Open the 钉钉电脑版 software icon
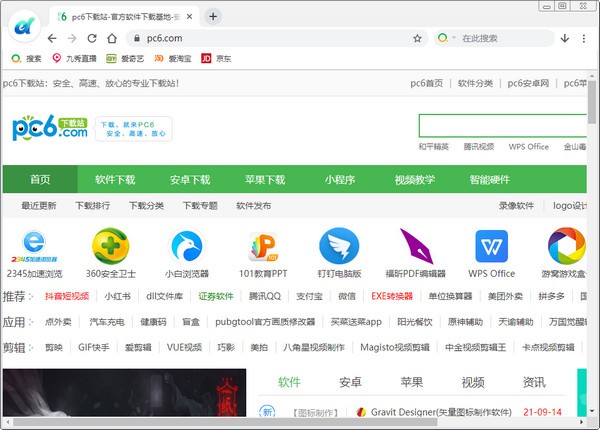600x430 pixels. 339,246
